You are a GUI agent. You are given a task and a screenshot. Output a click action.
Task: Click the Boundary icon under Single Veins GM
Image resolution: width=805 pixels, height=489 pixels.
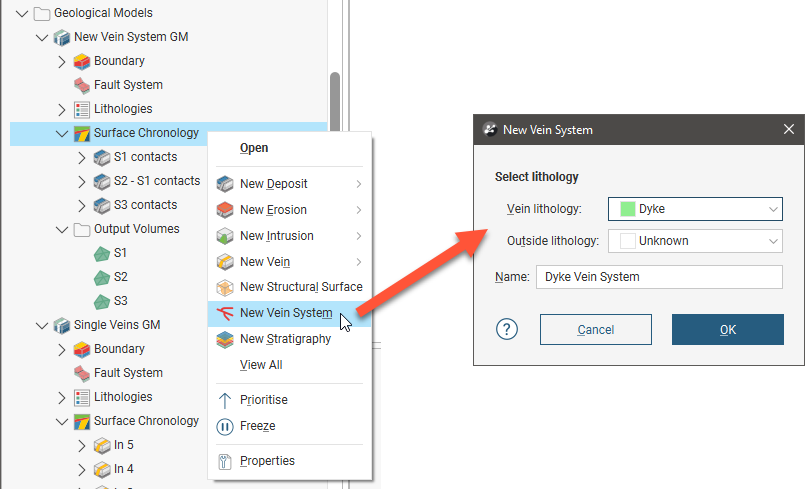82,349
